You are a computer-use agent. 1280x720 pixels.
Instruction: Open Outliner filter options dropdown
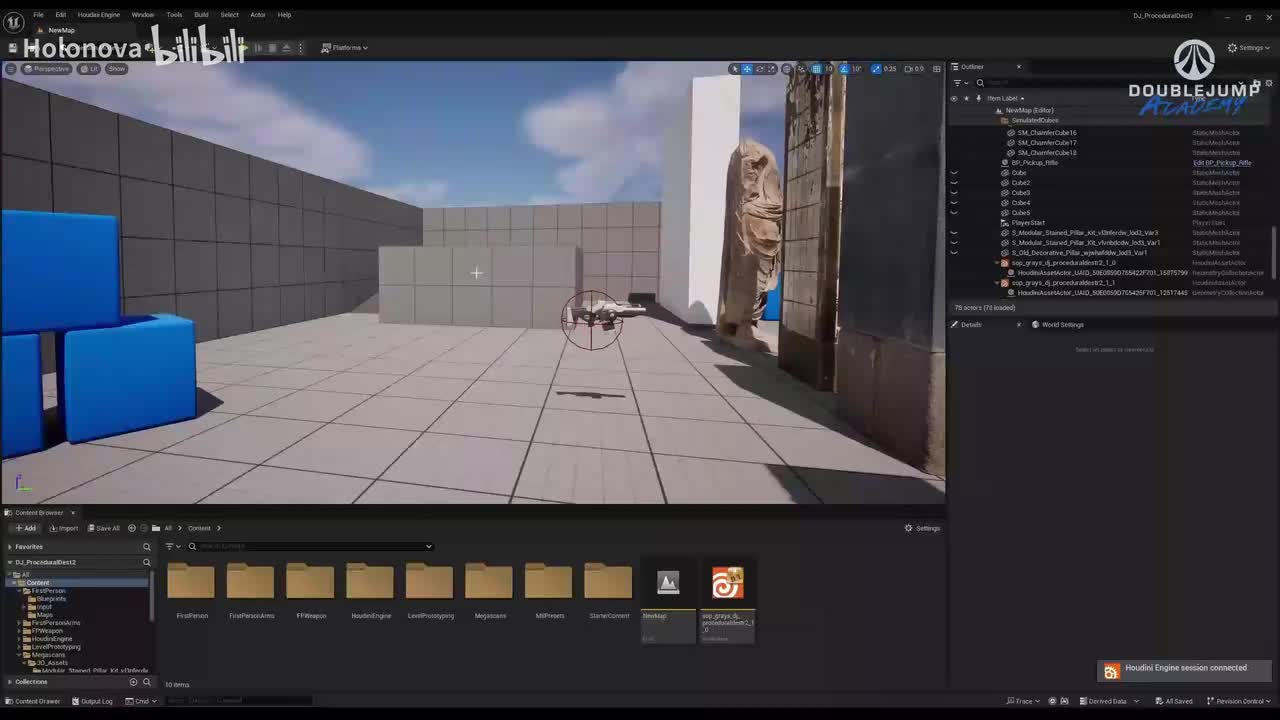(x=959, y=83)
